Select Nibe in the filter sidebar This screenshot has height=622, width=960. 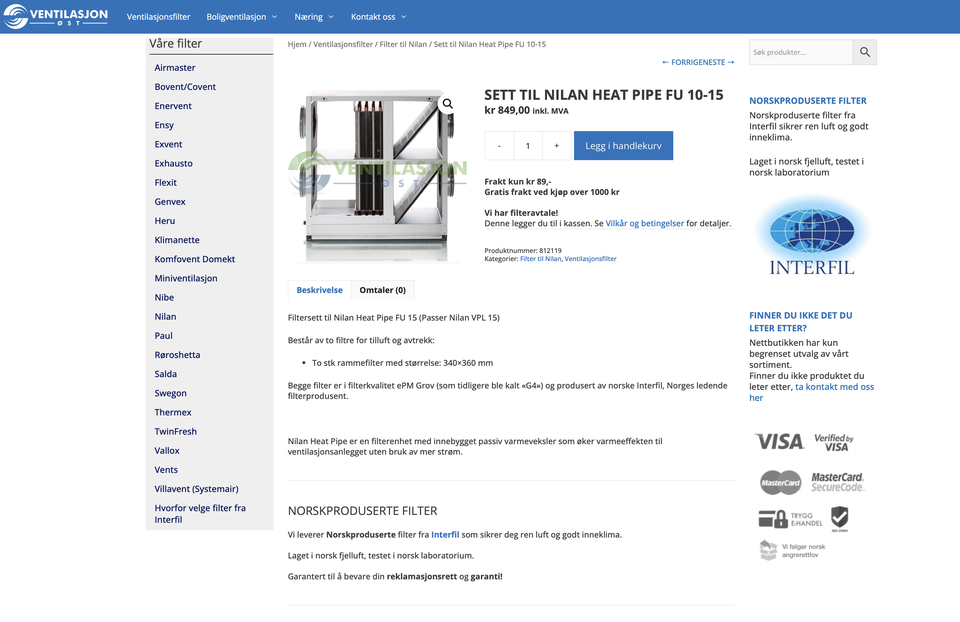tap(164, 297)
